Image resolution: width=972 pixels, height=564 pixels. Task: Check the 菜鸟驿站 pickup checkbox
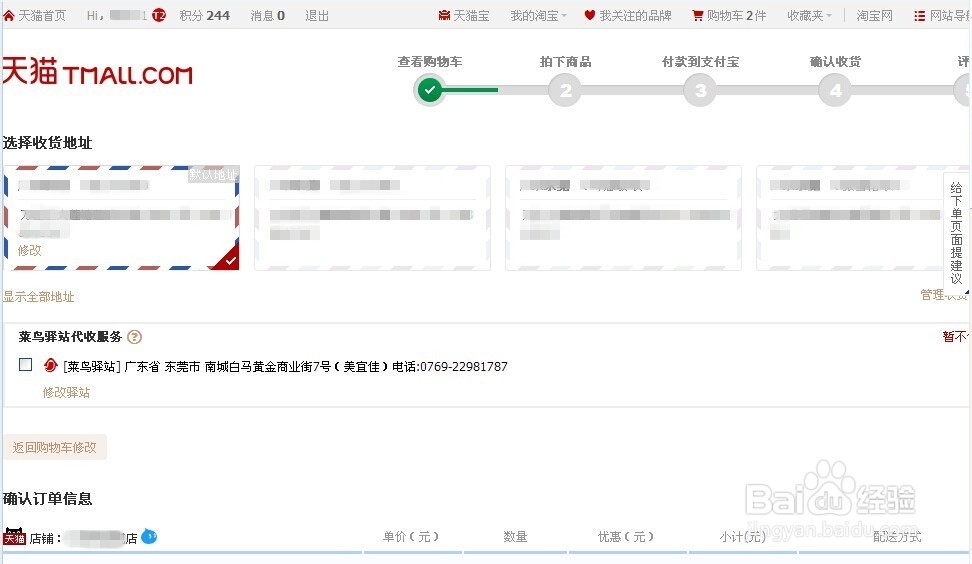coord(25,364)
